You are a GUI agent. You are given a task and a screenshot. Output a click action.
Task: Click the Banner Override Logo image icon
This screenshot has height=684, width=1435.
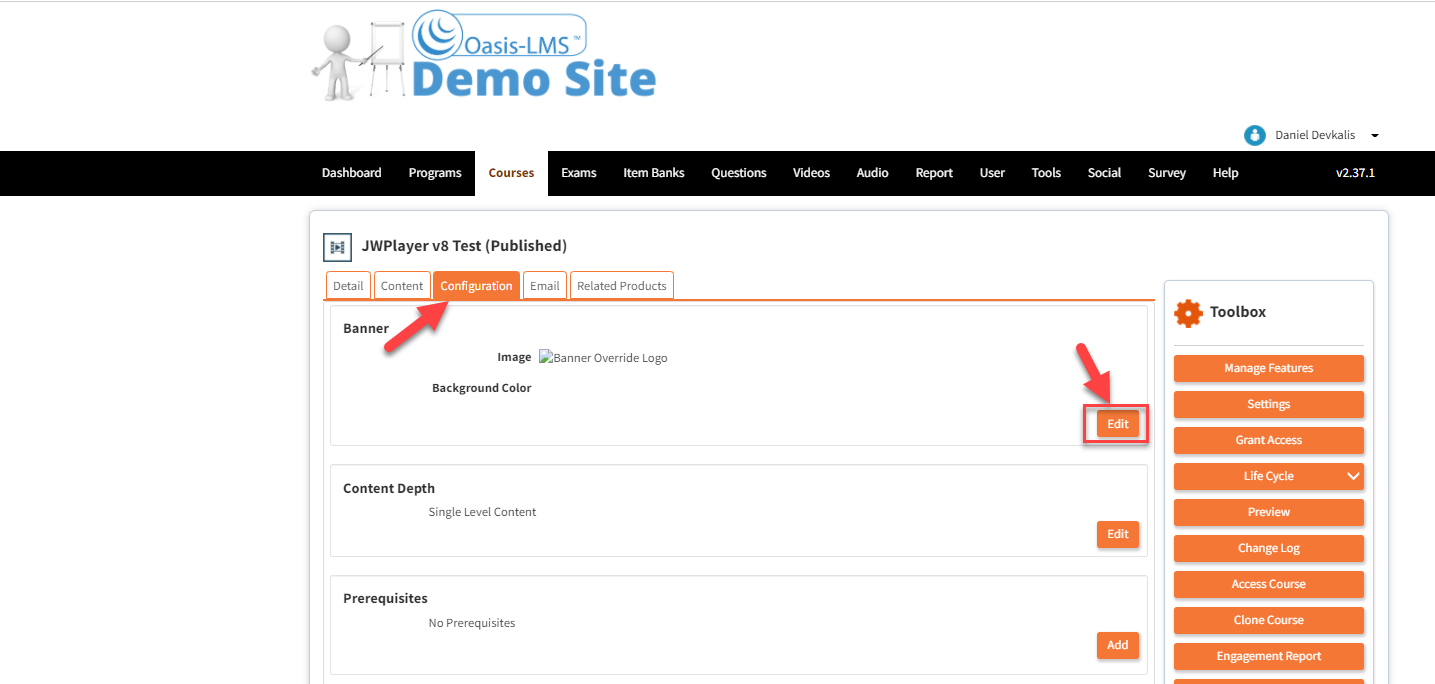coord(546,357)
